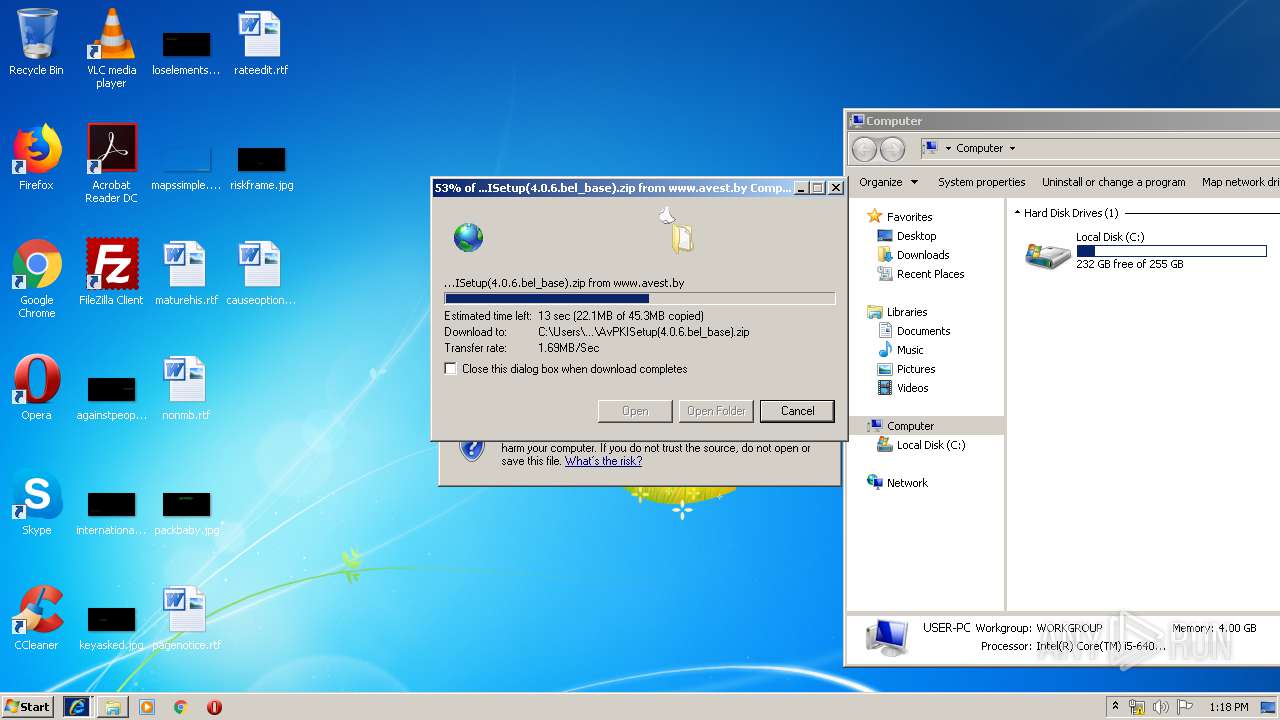Screen dimensions: 1280x720
Task: Click the Chrome taskbar icon
Action: (x=181, y=707)
